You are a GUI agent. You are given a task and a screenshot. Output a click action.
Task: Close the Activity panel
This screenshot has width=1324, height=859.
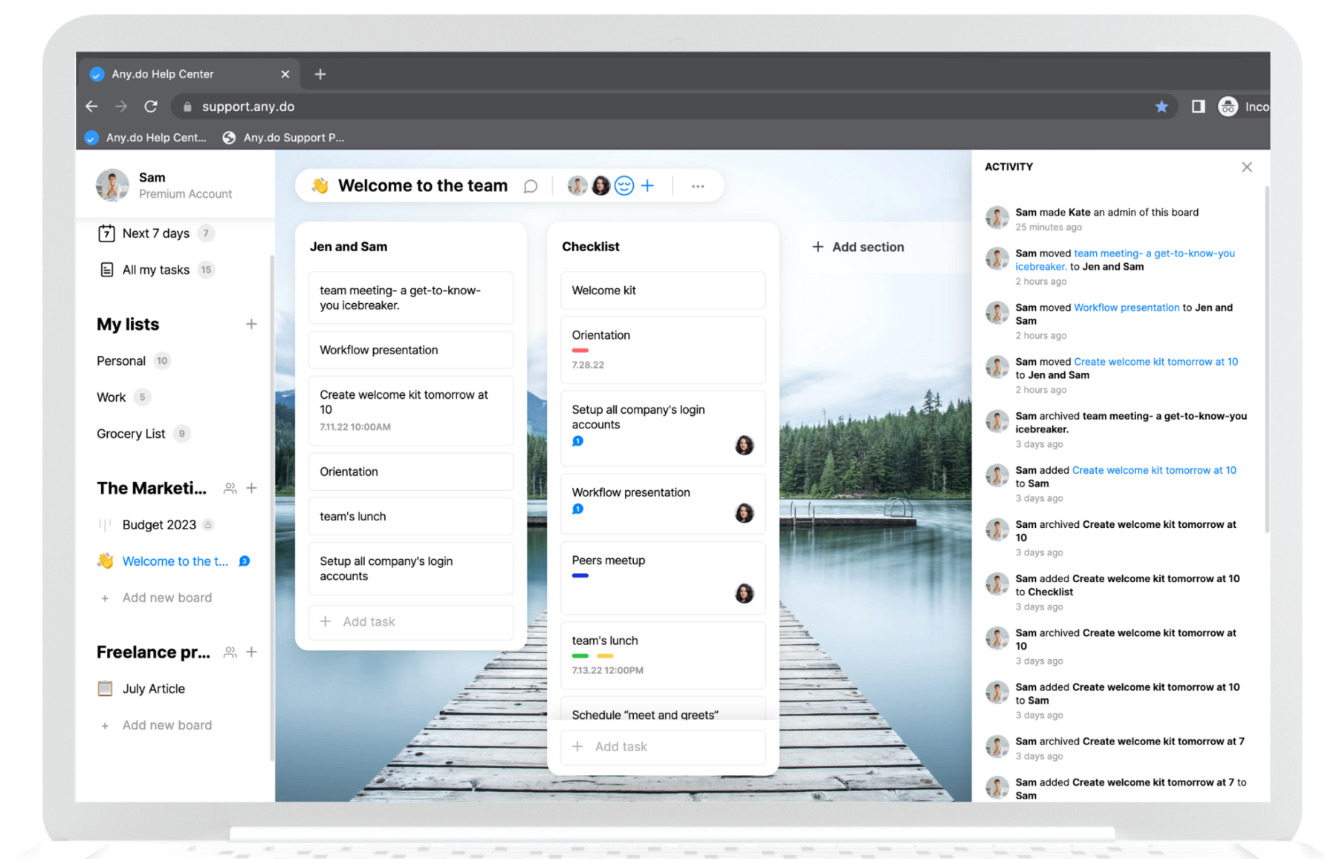[x=1246, y=167]
